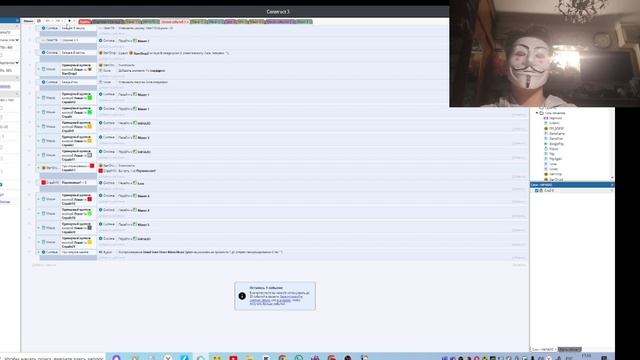Open the red YouTube icon on the taskbar
640x360 pixels.
(233, 358)
